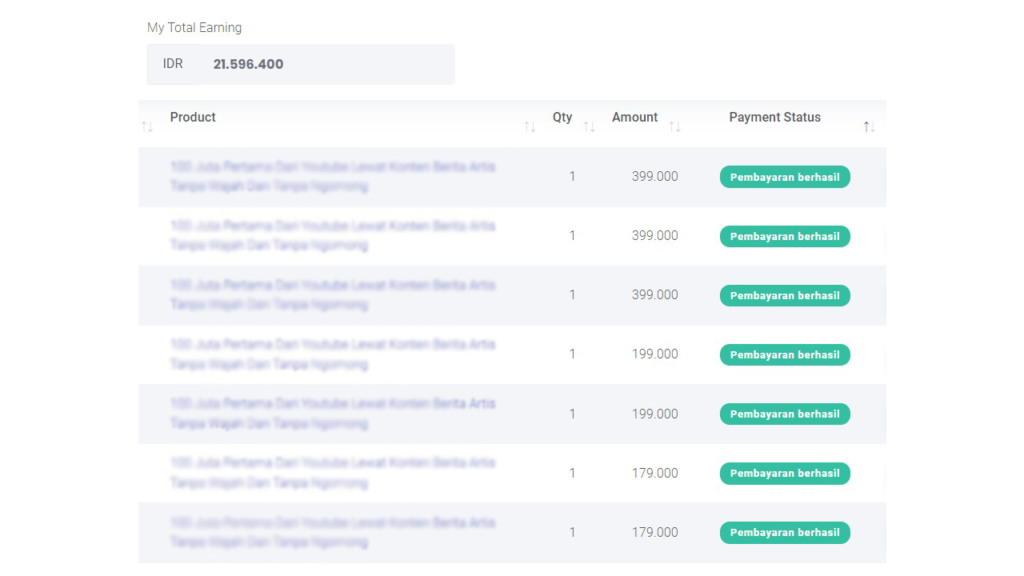The width and height of the screenshot is (1024, 576).
Task: Select the Qty column header
Action: click(562, 117)
